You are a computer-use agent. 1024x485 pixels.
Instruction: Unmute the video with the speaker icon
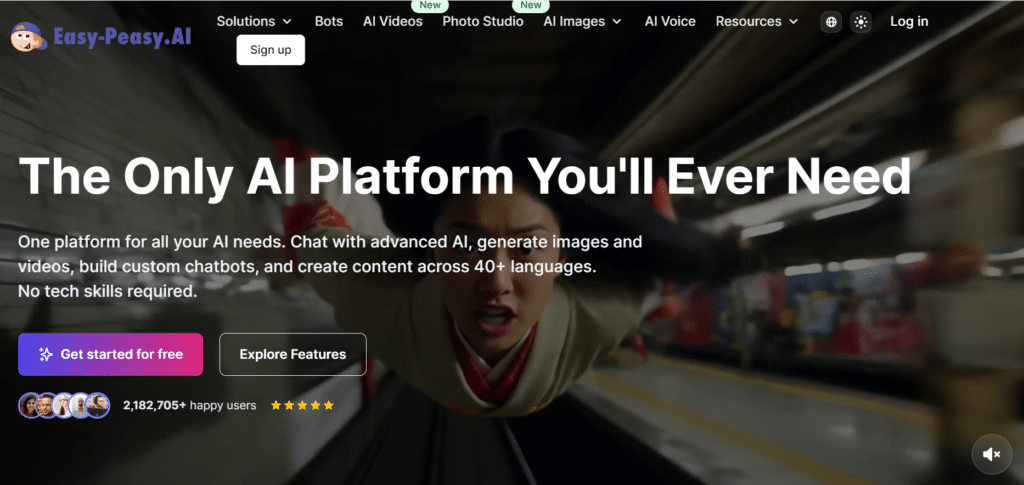point(991,454)
